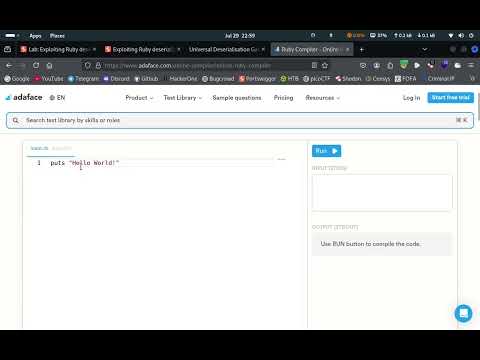Open the Firefox hamburger menu
This screenshot has height=360, width=480.
point(471,65)
